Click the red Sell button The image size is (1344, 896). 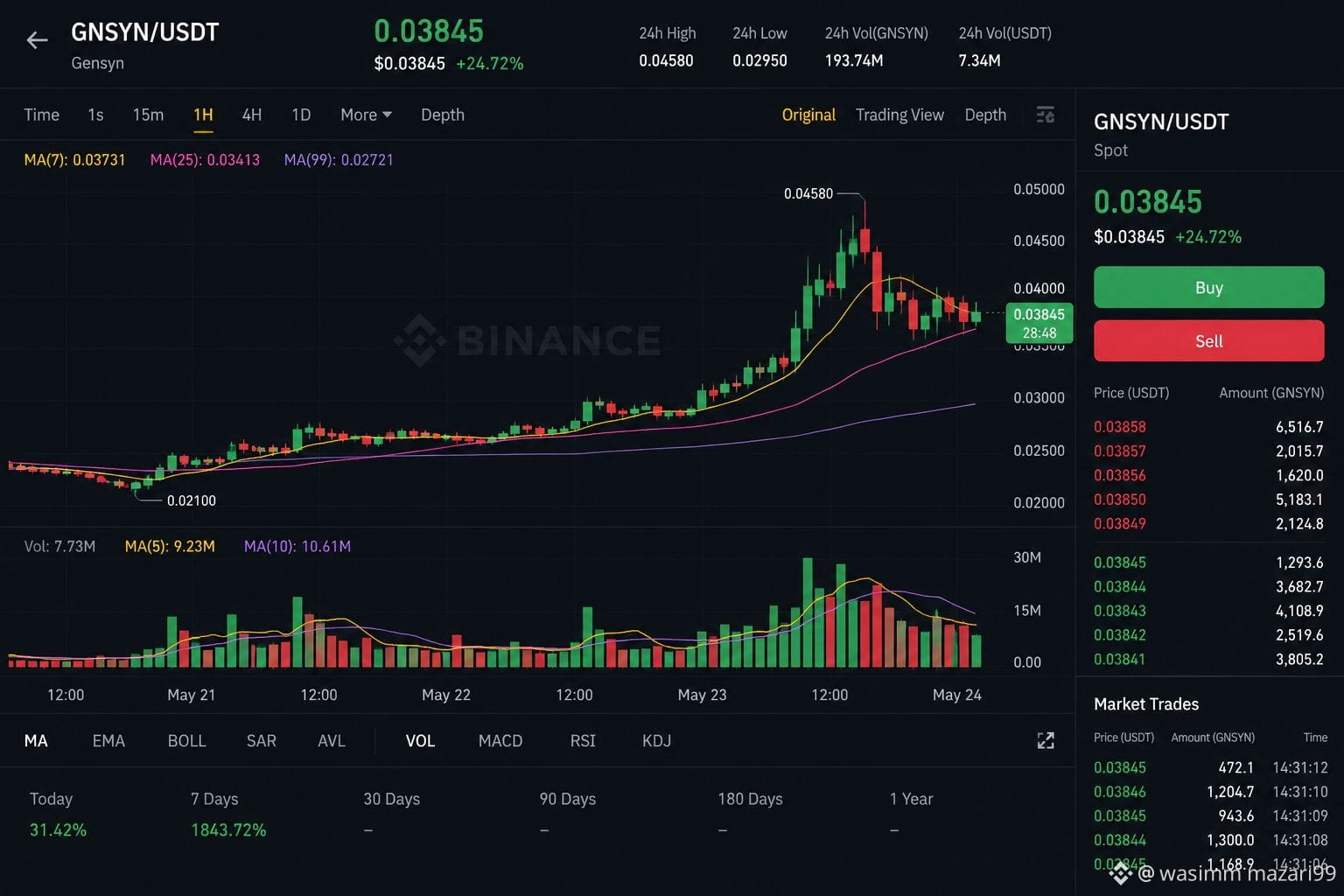1208,340
